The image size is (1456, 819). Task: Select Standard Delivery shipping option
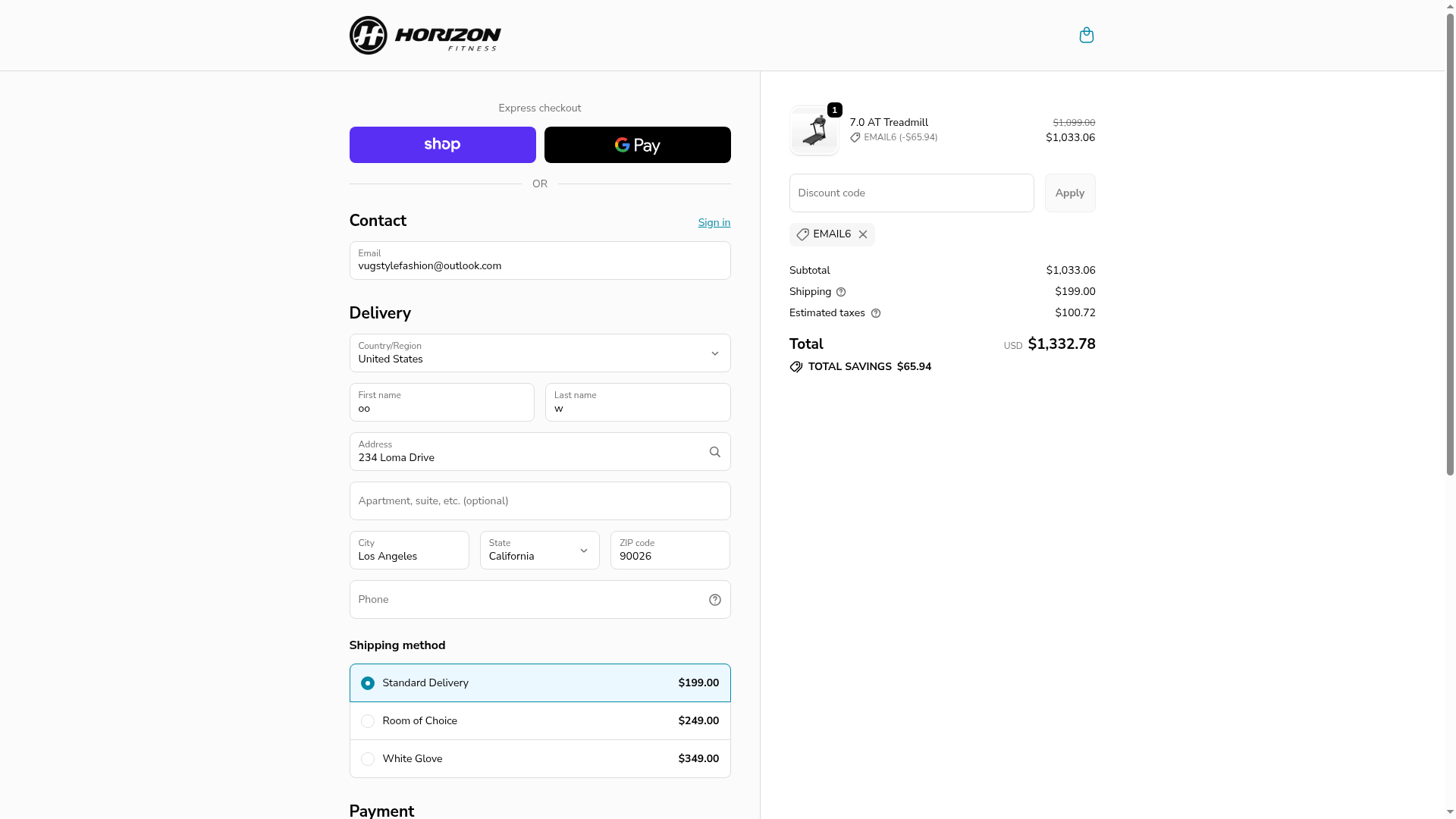[x=368, y=683]
